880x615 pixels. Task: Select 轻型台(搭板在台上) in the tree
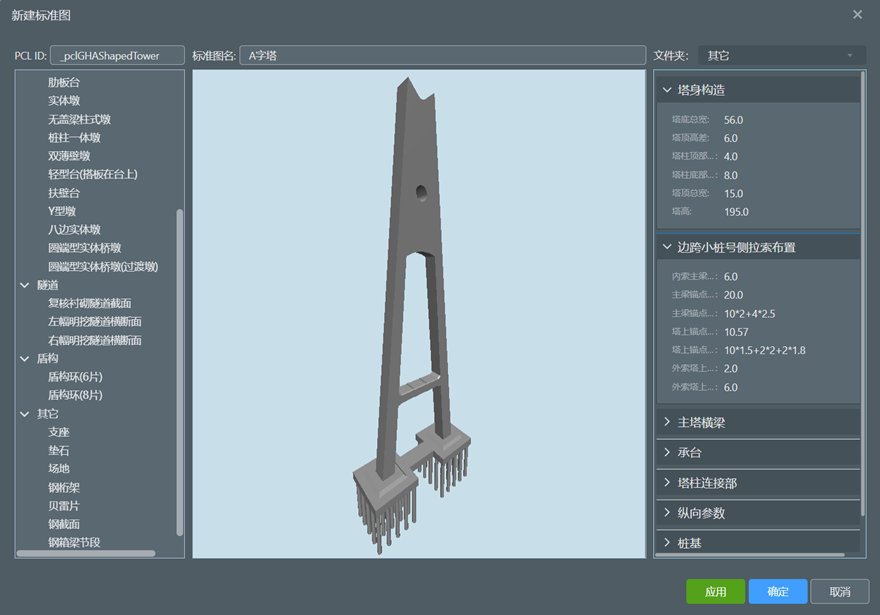tap(93, 175)
